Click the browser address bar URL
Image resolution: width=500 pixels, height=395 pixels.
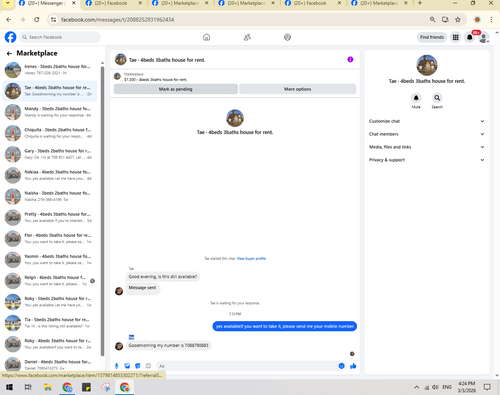click(x=117, y=20)
